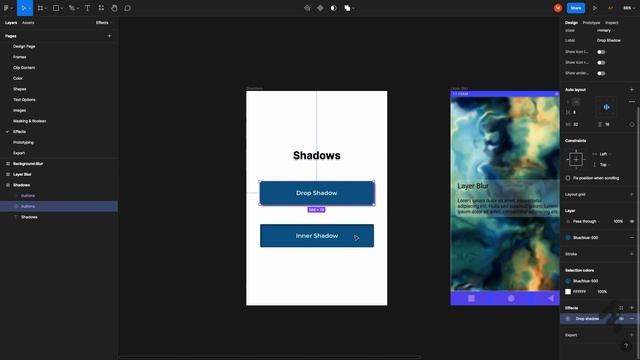Click the FFFFFF white color swatch
Image resolution: width=640 pixels, height=360 pixels.
tap(568, 291)
